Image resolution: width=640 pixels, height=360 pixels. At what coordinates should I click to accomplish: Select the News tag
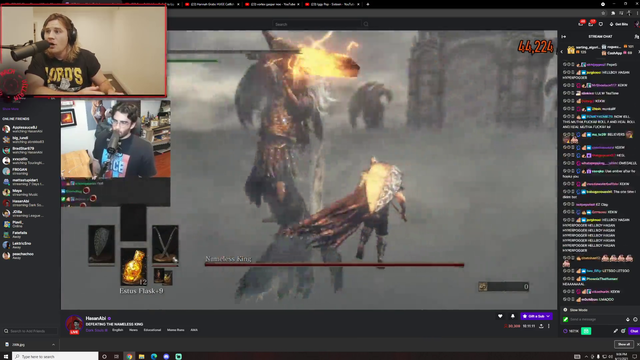pyautogui.click(x=133, y=330)
